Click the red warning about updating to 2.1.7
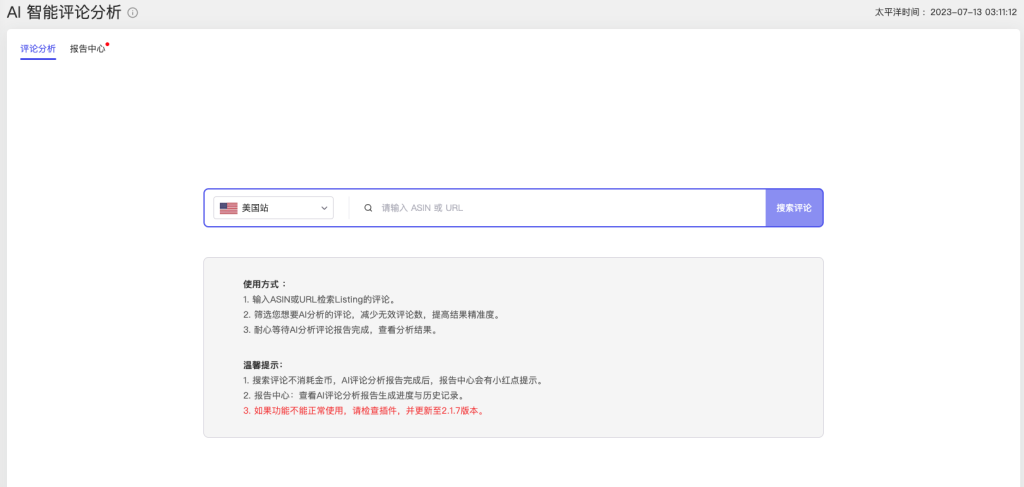 point(364,411)
